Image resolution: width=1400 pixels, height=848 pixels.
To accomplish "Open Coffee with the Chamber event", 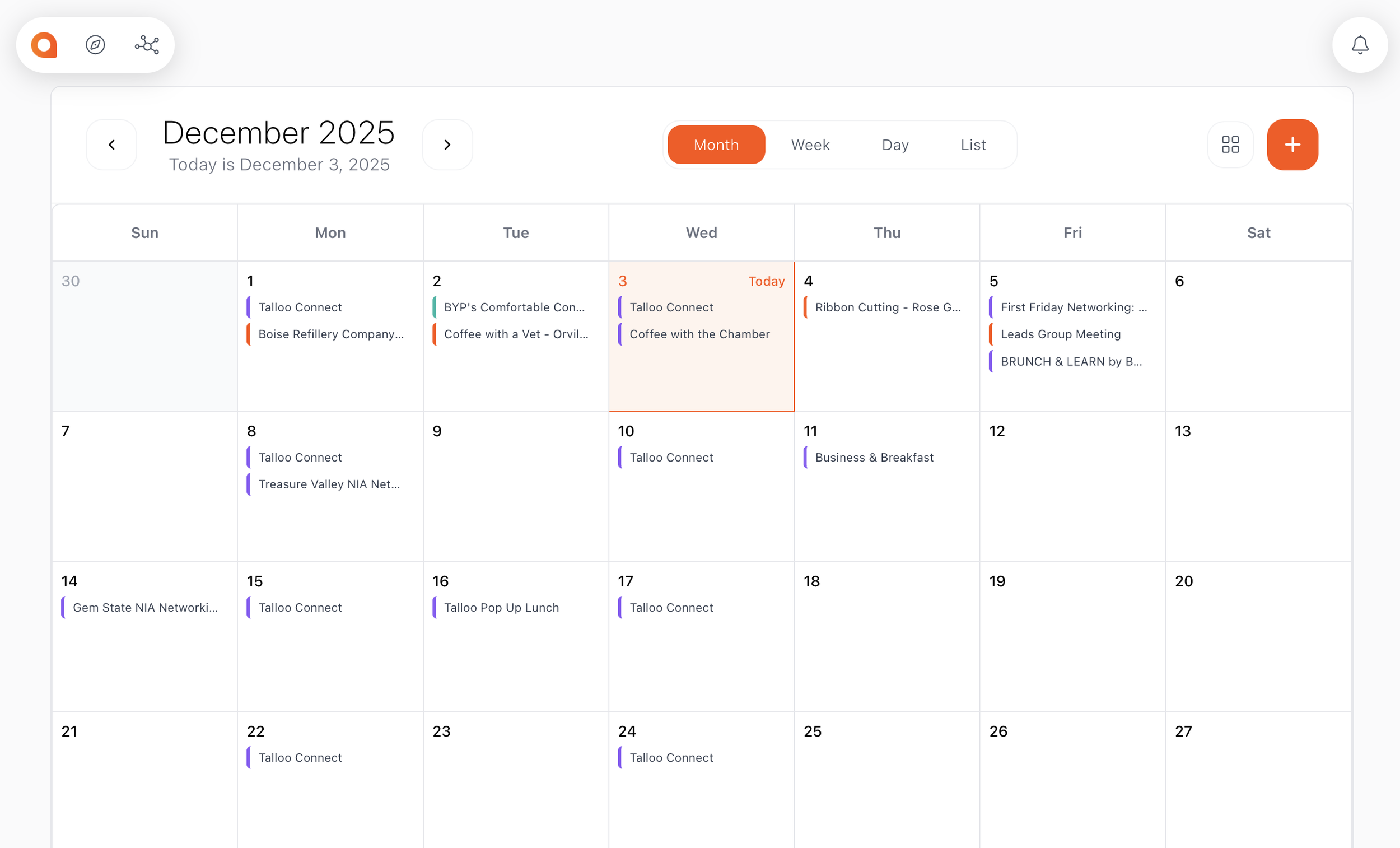I will tap(699, 334).
